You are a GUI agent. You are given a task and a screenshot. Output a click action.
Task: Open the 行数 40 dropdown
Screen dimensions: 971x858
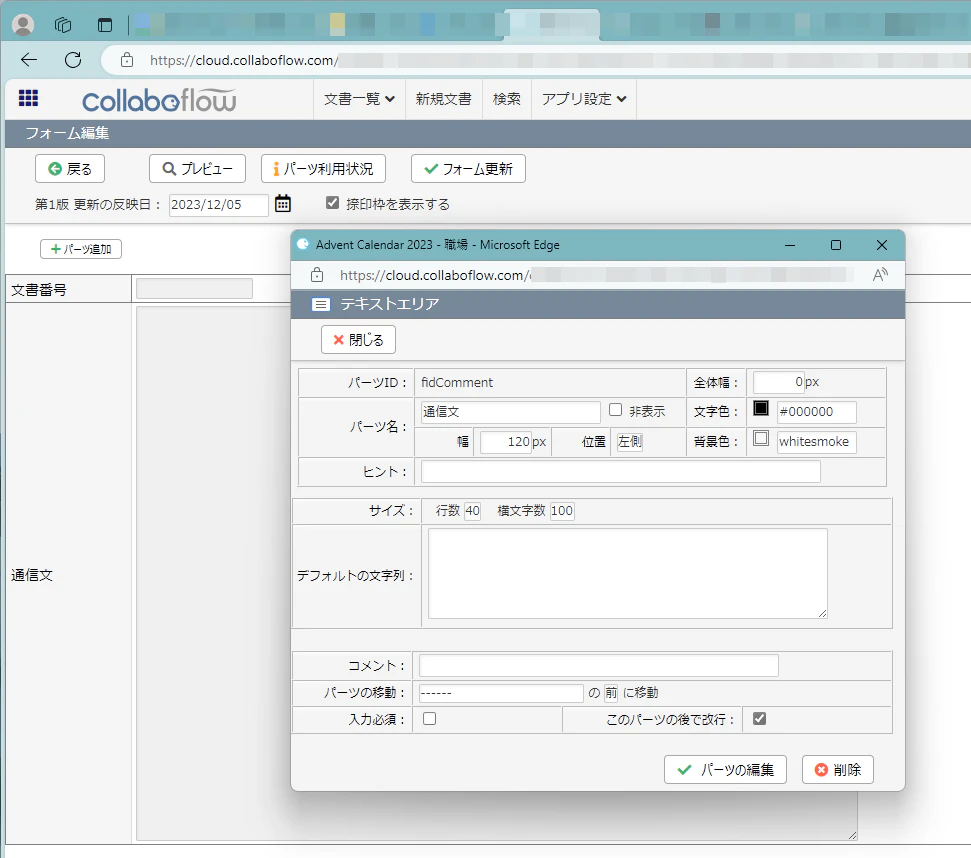tap(472, 511)
